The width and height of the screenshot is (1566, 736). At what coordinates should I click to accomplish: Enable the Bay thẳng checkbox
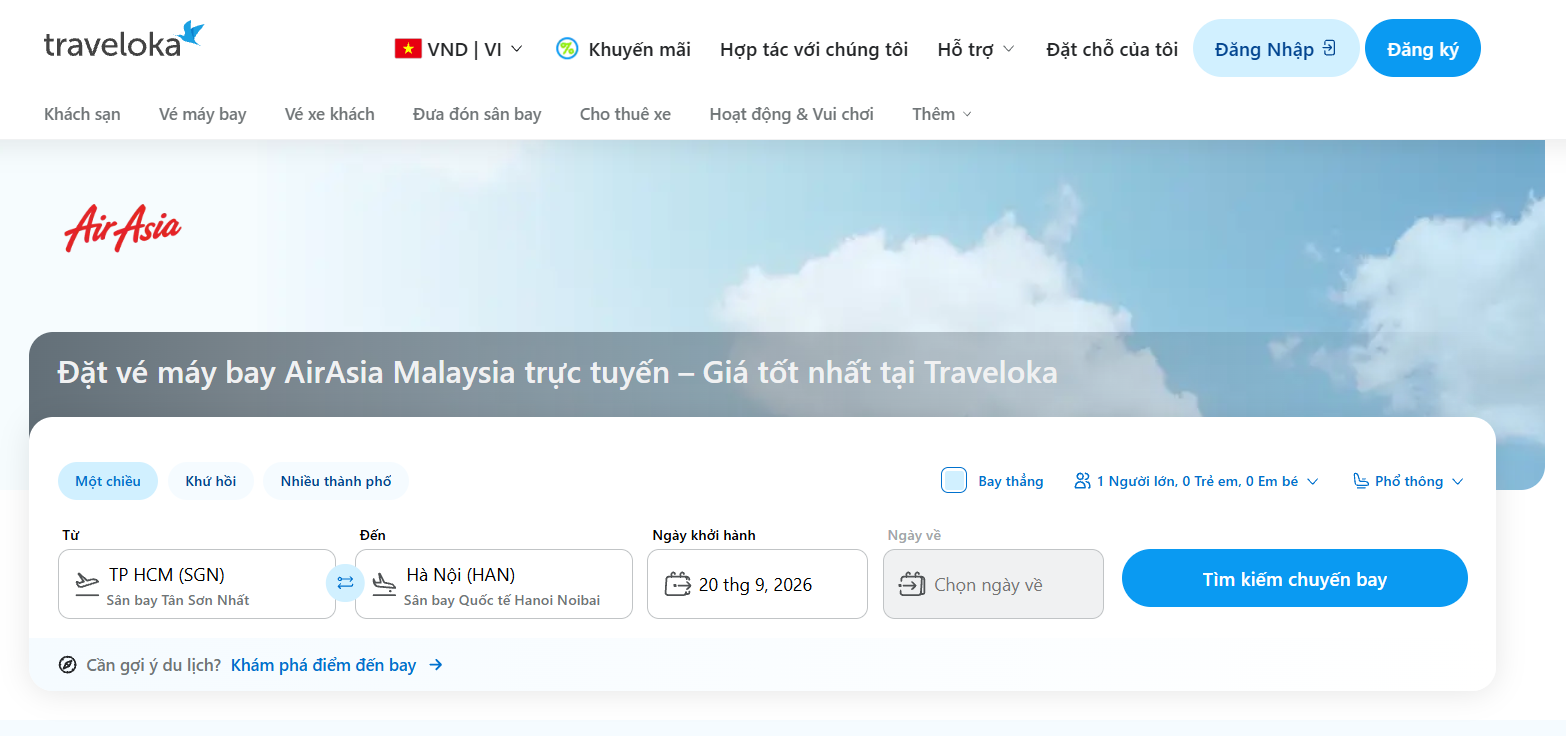(x=954, y=481)
